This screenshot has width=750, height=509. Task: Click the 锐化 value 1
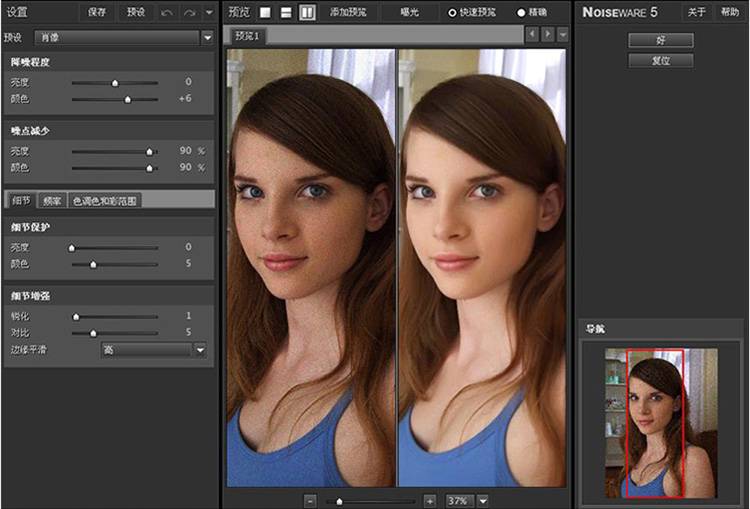click(188, 316)
